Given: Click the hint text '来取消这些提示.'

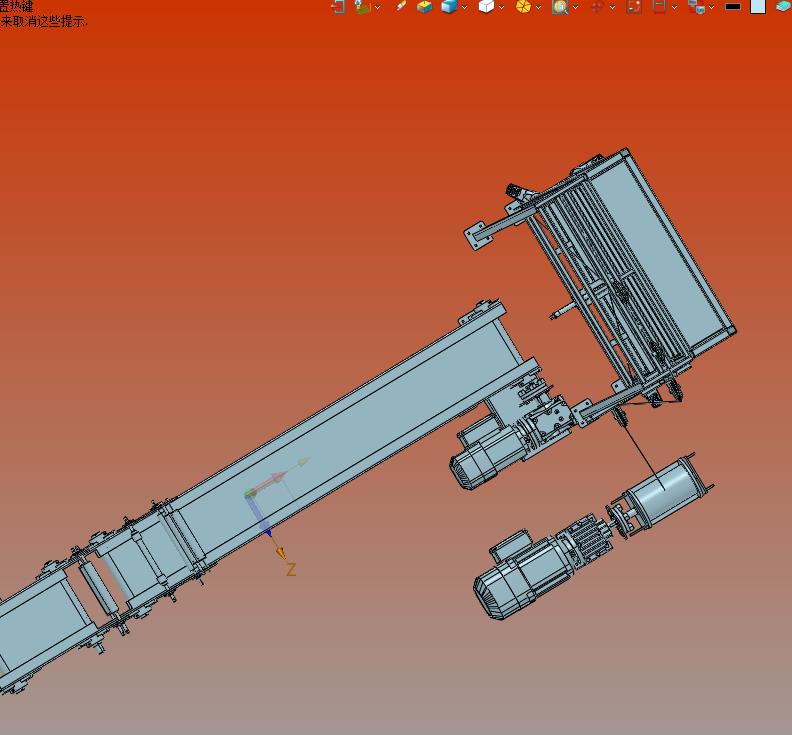Looking at the screenshot, I should pyautogui.click(x=44, y=21).
